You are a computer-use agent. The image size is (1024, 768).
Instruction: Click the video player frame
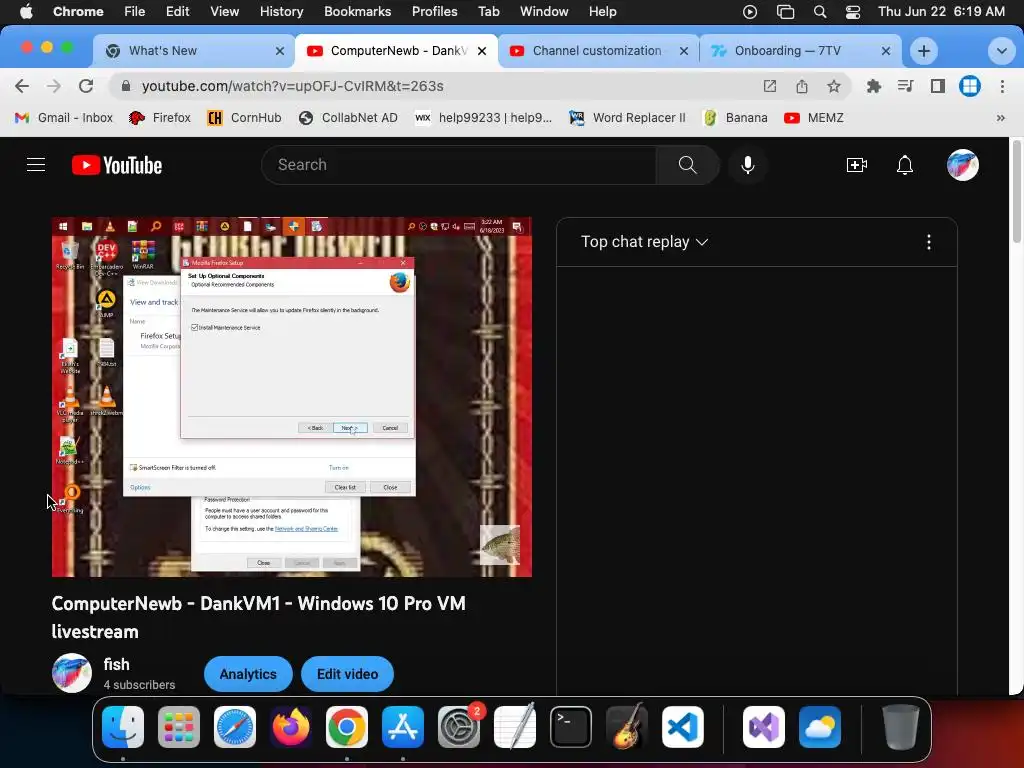point(292,397)
